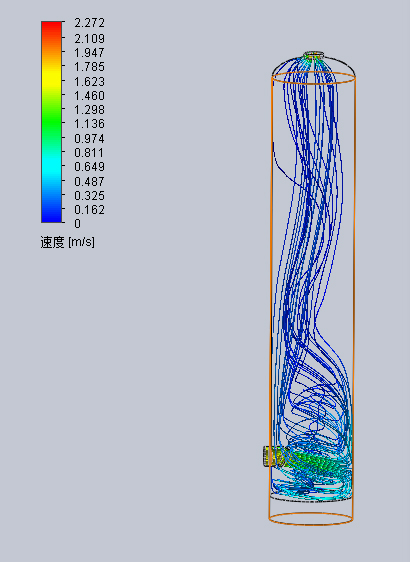
Task: Click the yellow band of the color bar
Action: point(52,76)
